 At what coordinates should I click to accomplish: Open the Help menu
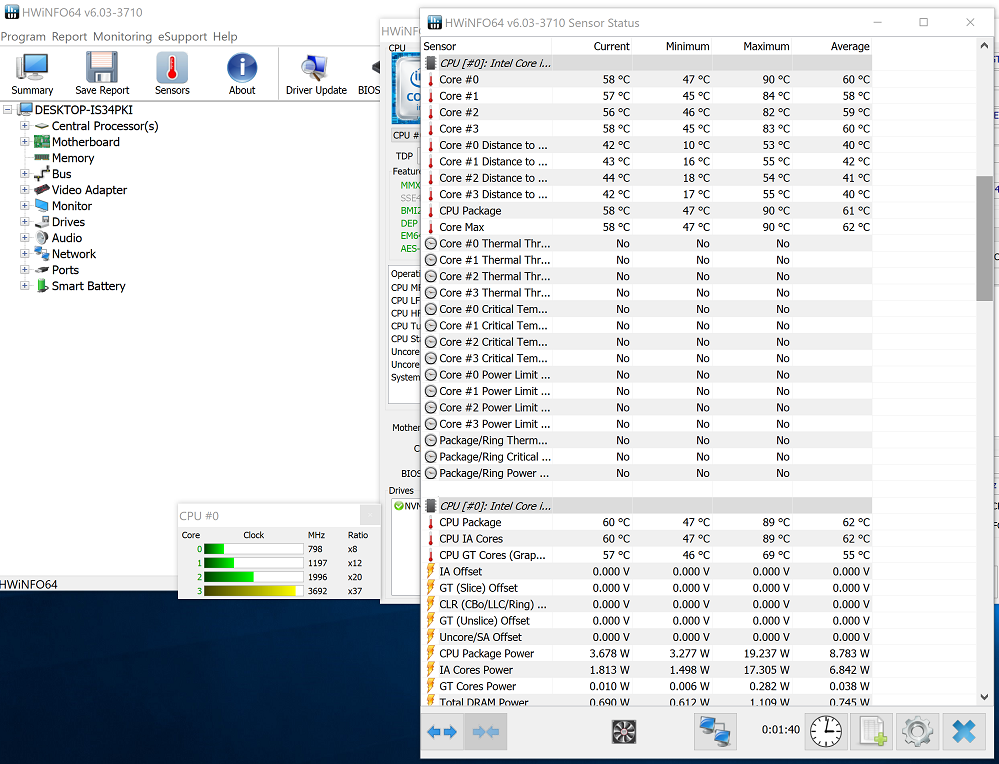click(x=225, y=37)
